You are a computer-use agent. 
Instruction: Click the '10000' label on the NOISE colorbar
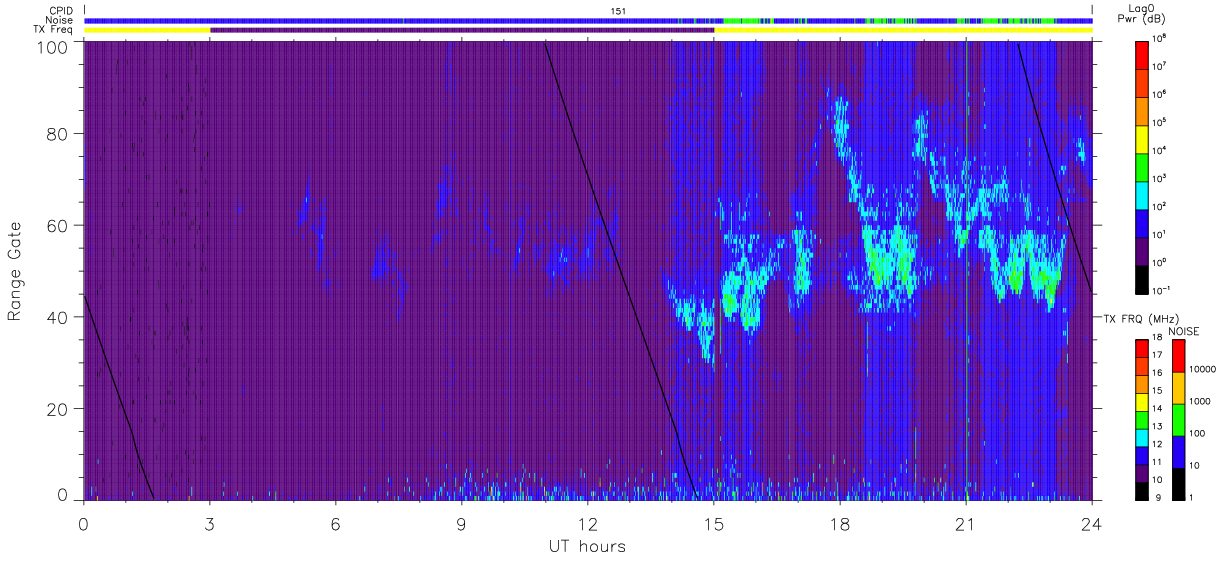(x=1203, y=369)
